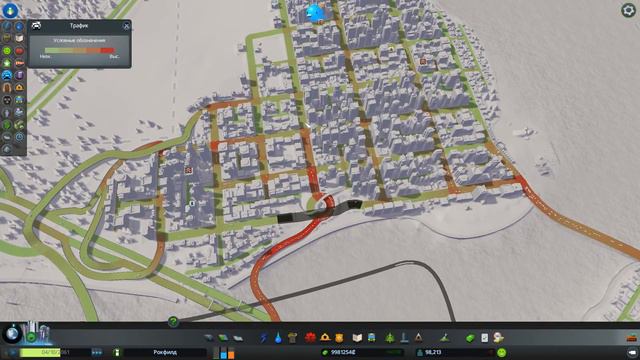This screenshot has height=360, width=640.
Task: Close the Трафик panel
Action: (126, 26)
